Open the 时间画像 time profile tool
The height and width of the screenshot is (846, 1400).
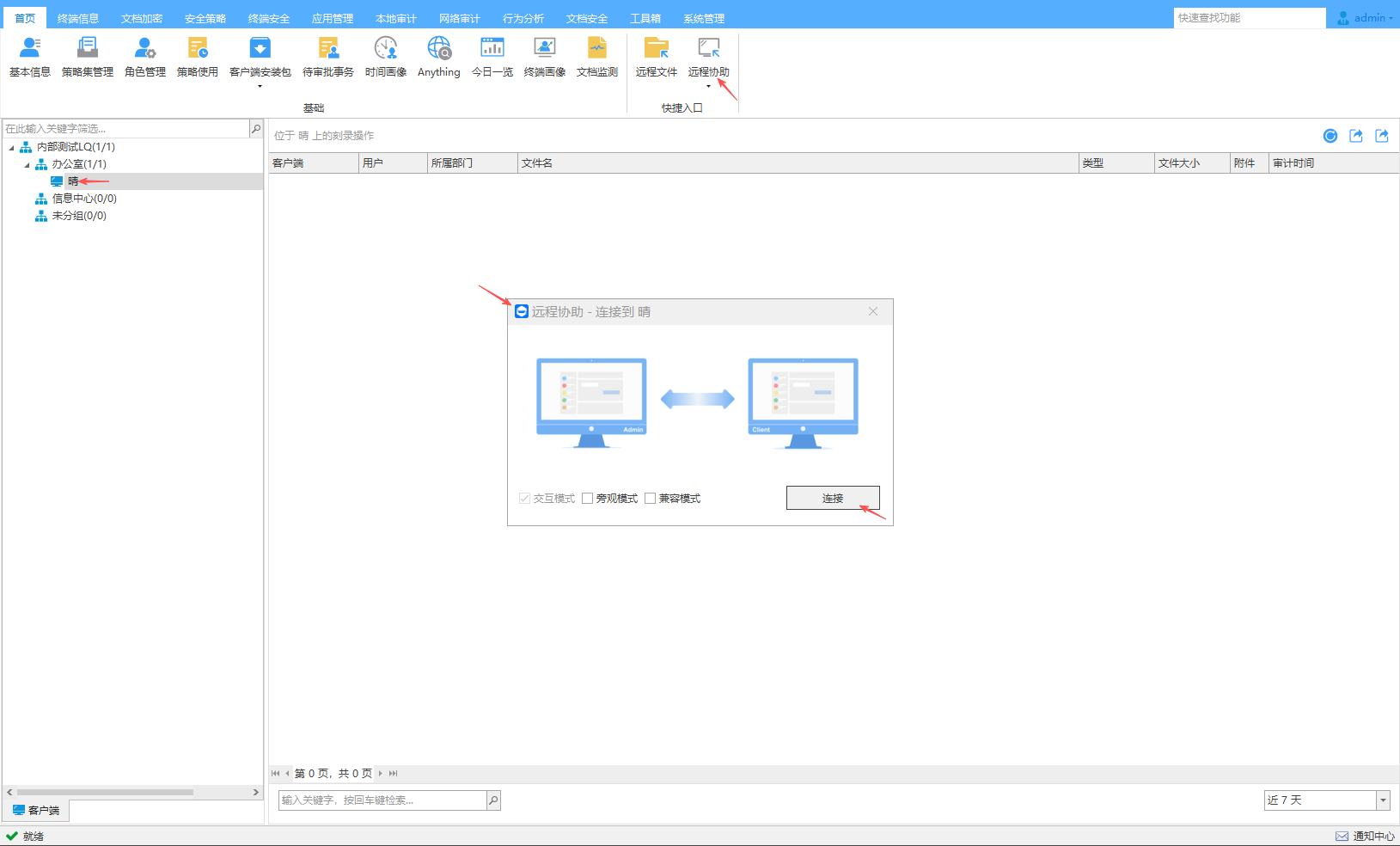pos(385,57)
